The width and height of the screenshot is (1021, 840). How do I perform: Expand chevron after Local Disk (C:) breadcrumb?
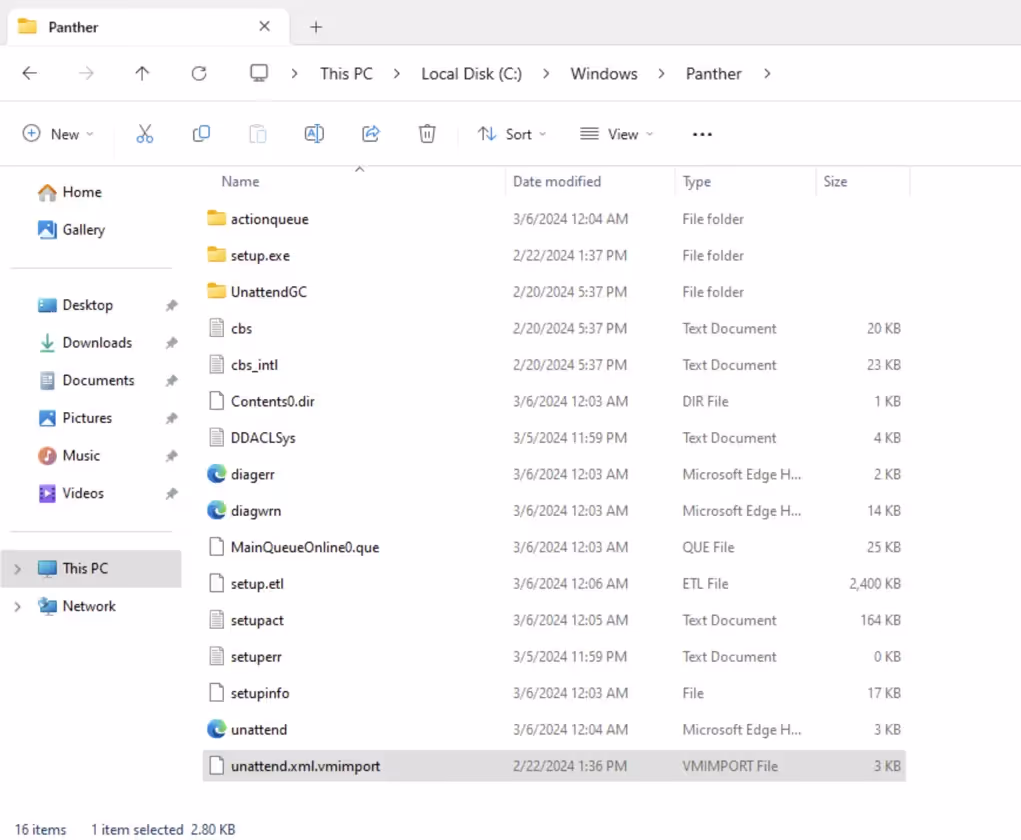[x=546, y=74]
